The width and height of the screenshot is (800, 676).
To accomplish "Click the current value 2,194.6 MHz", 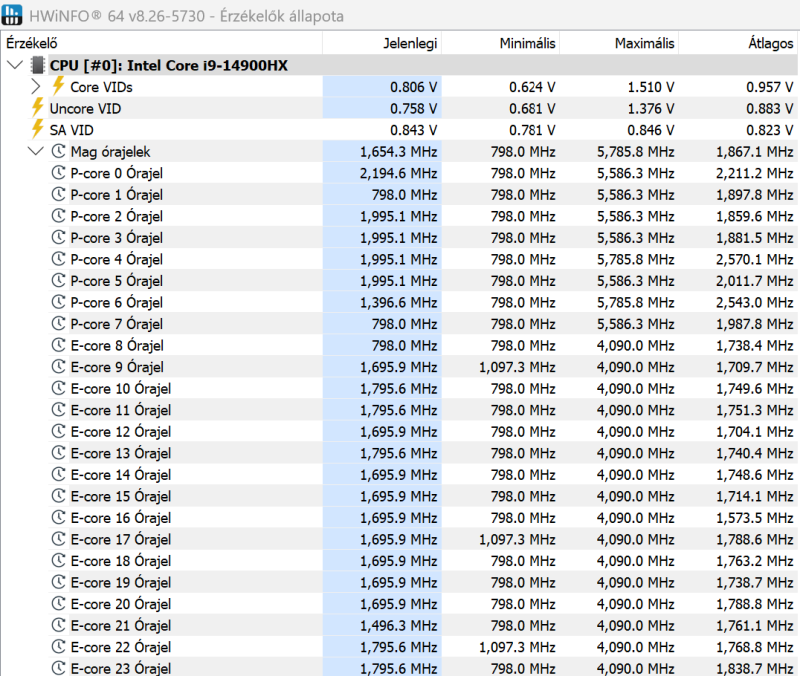I will (x=398, y=173).
